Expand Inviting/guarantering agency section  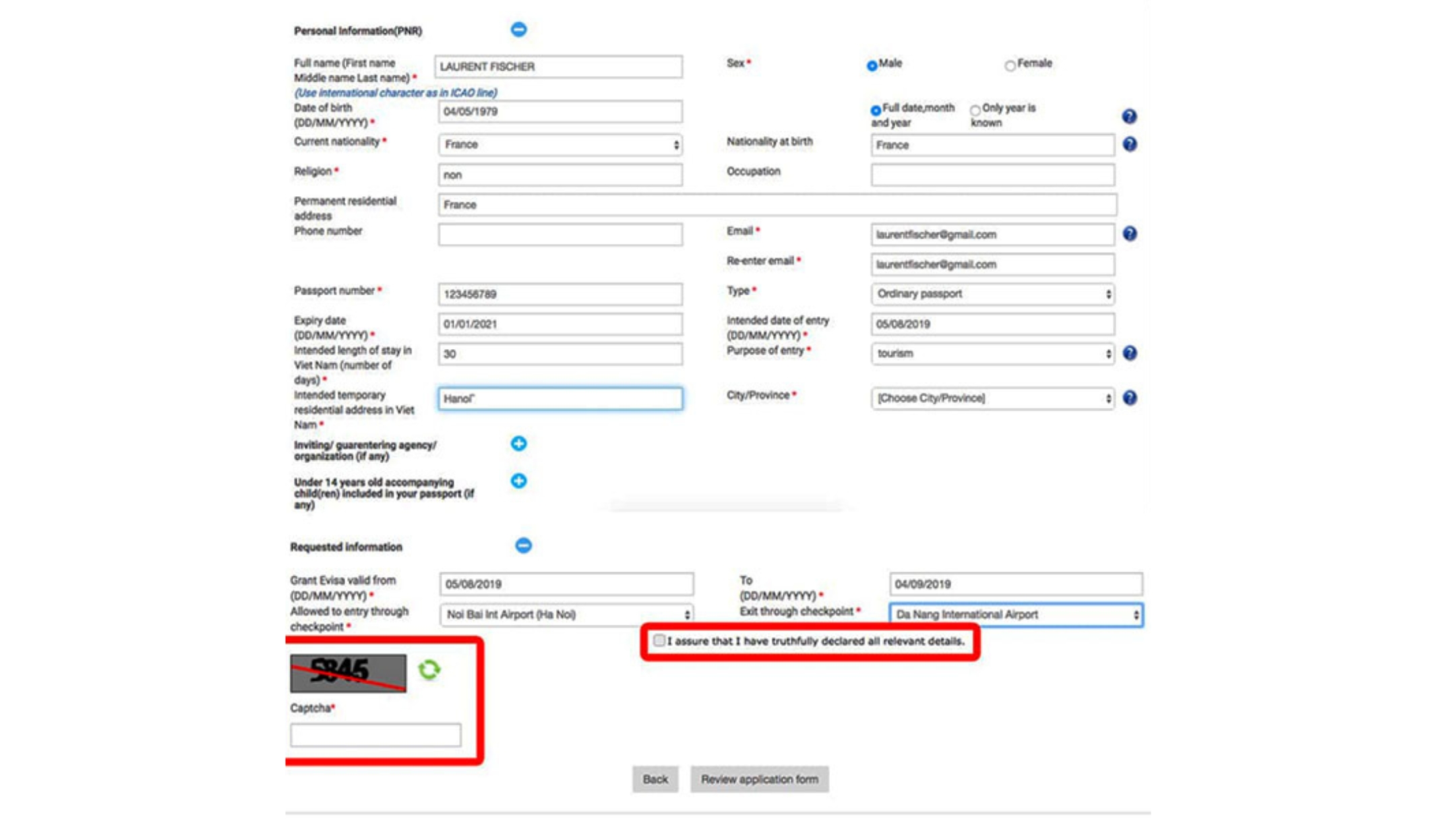pyautogui.click(x=518, y=444)
